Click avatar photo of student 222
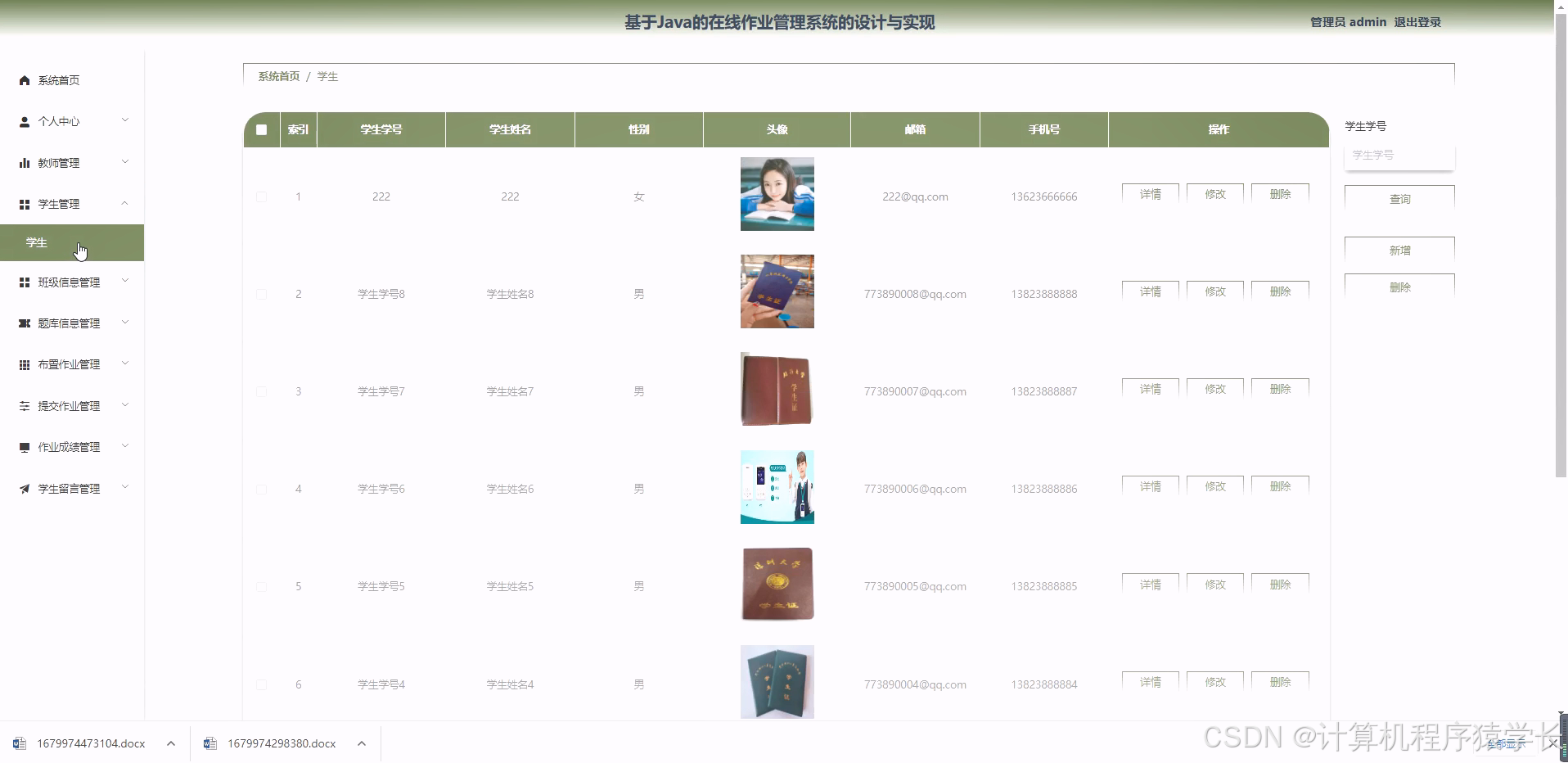Viewport: 1568px width, 763px height. tap(777, 194)
